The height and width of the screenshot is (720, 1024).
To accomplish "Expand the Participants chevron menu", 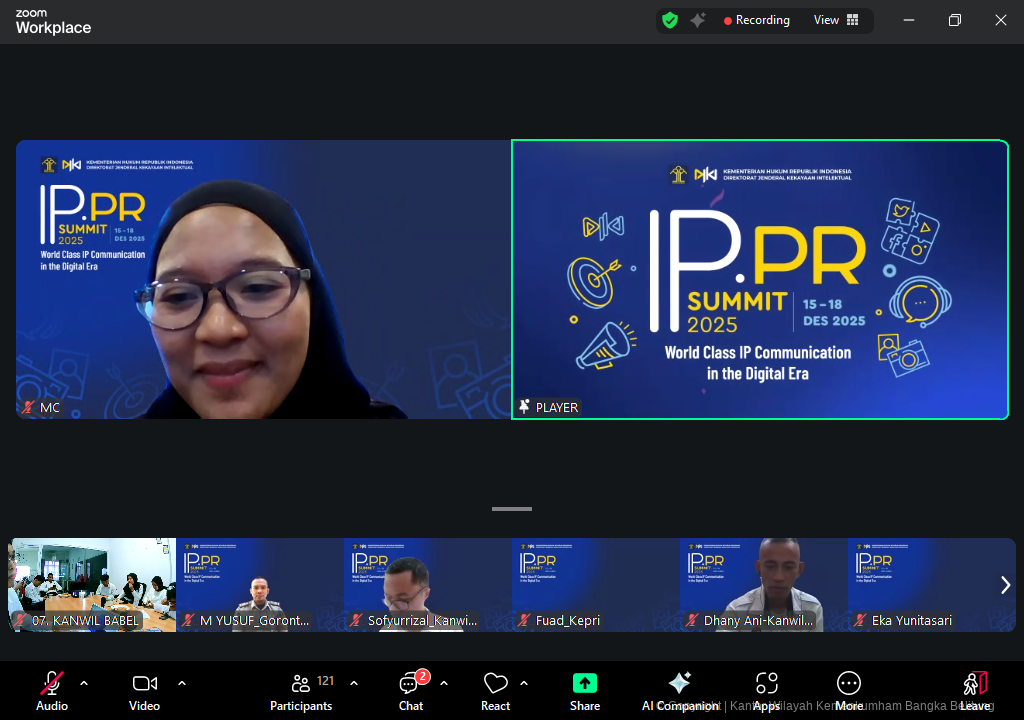I will [x=352, y=681].
